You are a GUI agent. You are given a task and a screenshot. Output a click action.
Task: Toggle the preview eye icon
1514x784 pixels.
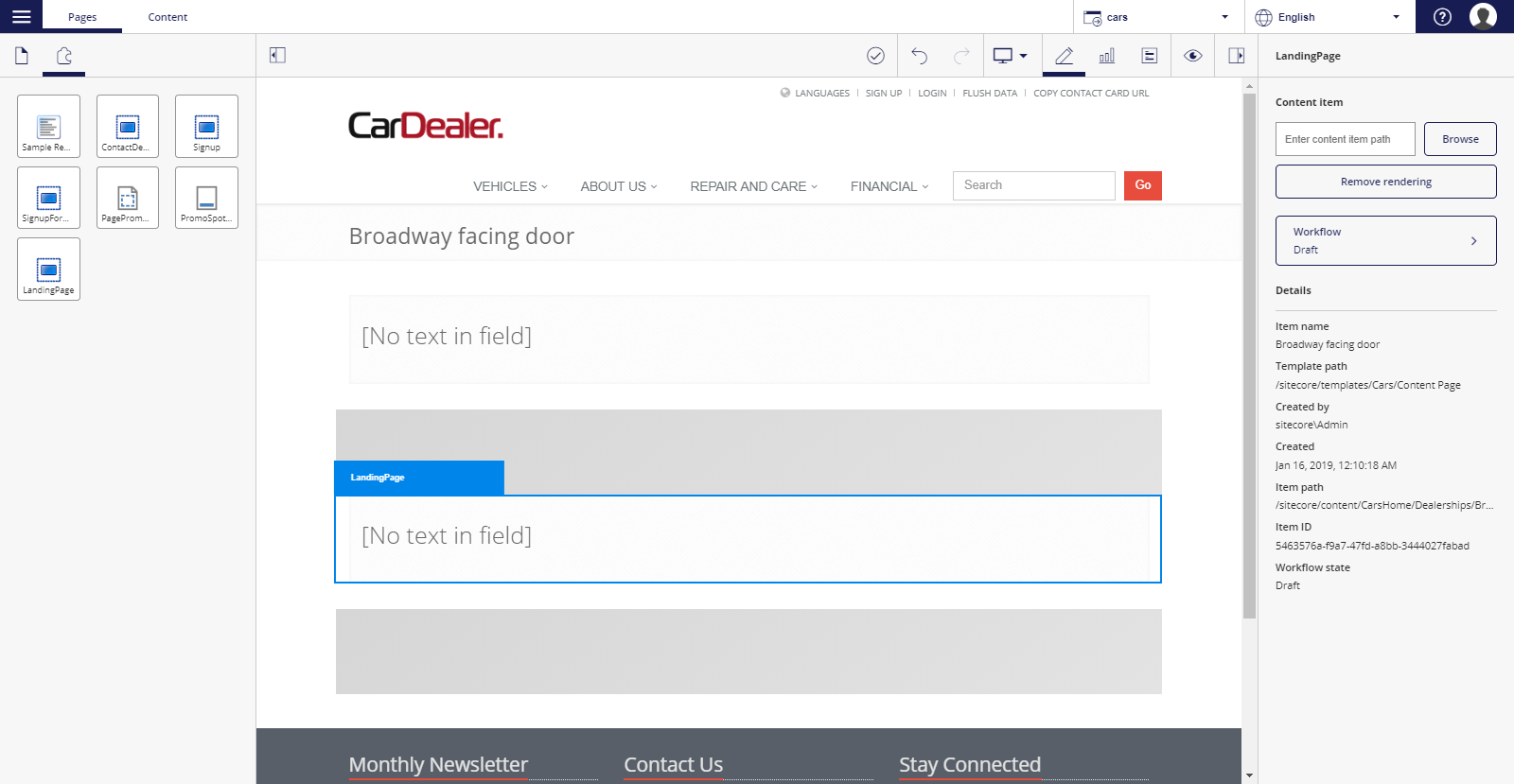tap(1193, 56)
